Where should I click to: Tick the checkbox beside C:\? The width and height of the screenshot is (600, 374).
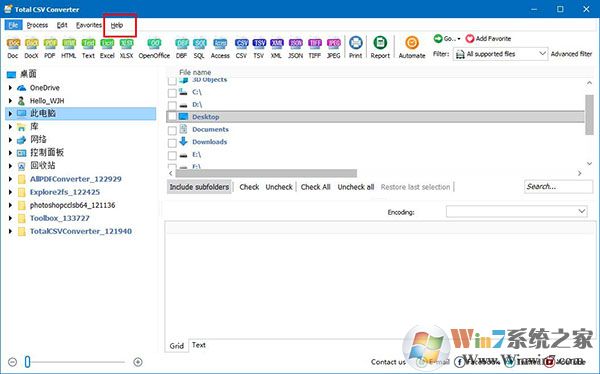[172, 93]
